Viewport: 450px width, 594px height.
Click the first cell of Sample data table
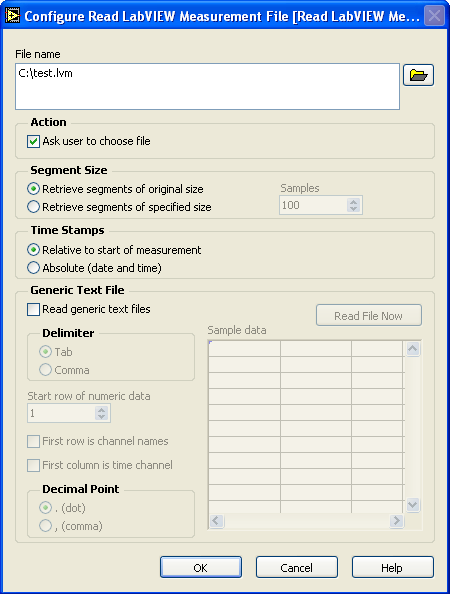(244, 349)
